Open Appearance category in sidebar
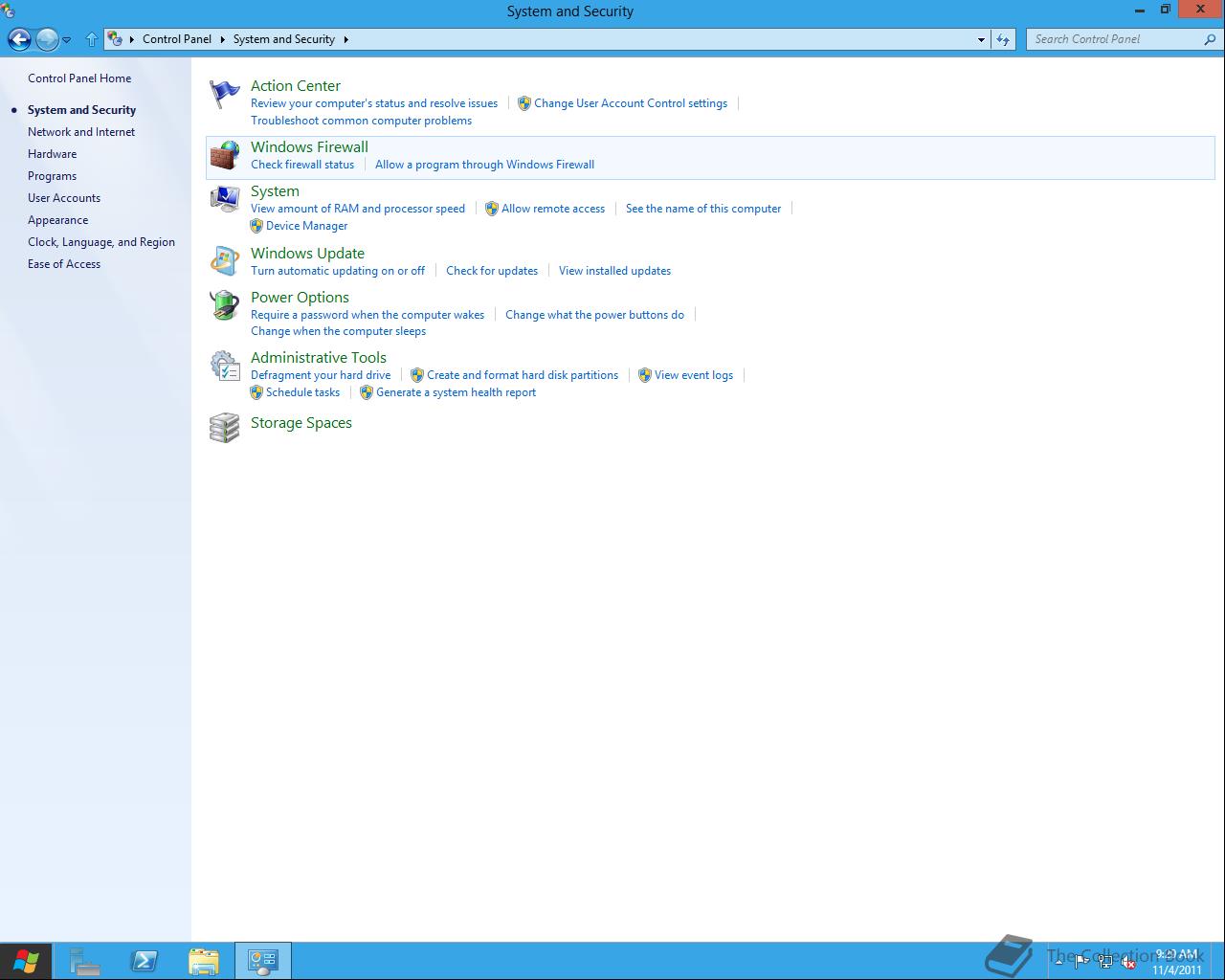Screen dimensions: 1225x980 tap(57, 220)
